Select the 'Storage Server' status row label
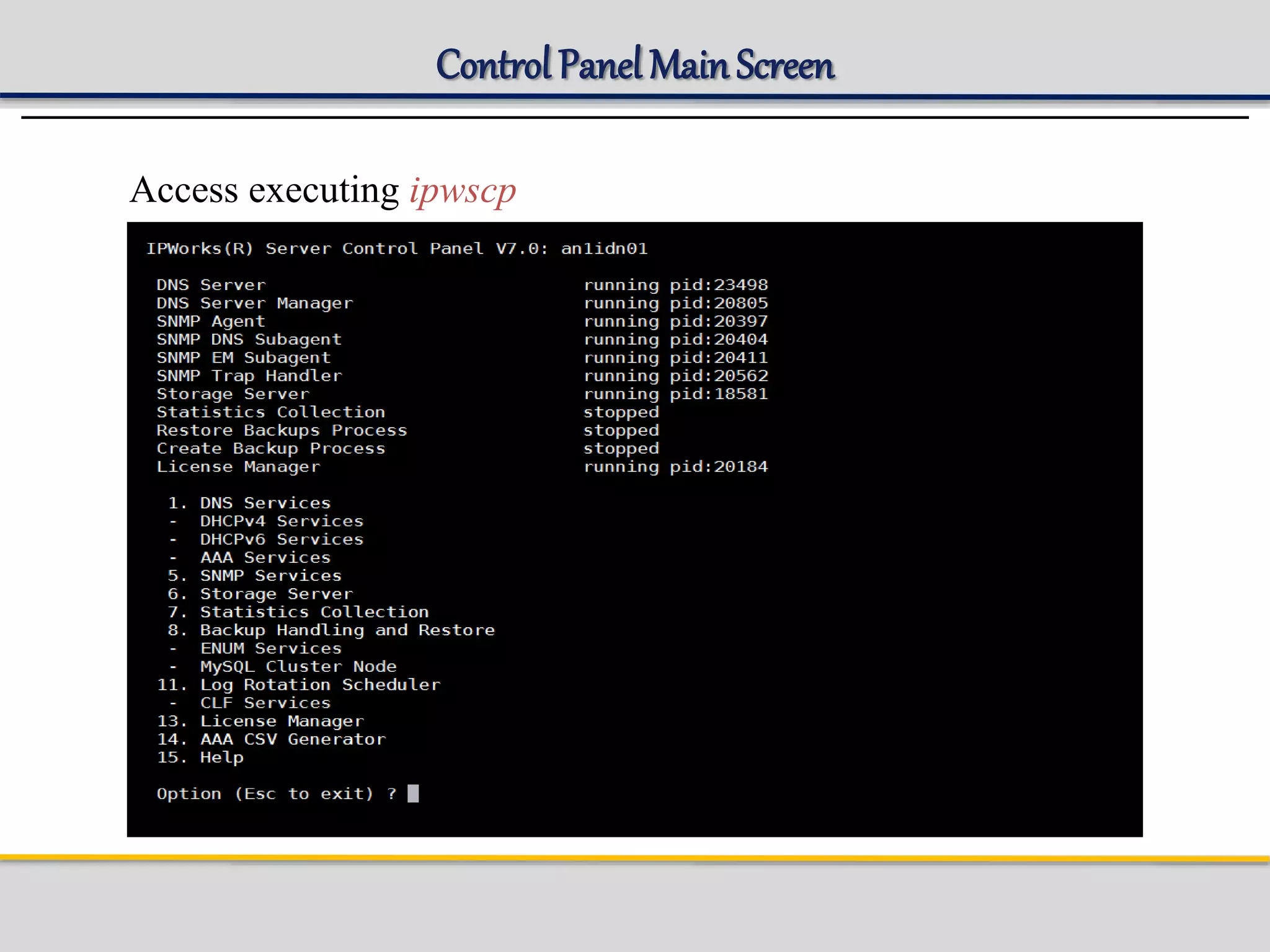This screenshot has height=952, width=1270. click(x=233, y=394)
